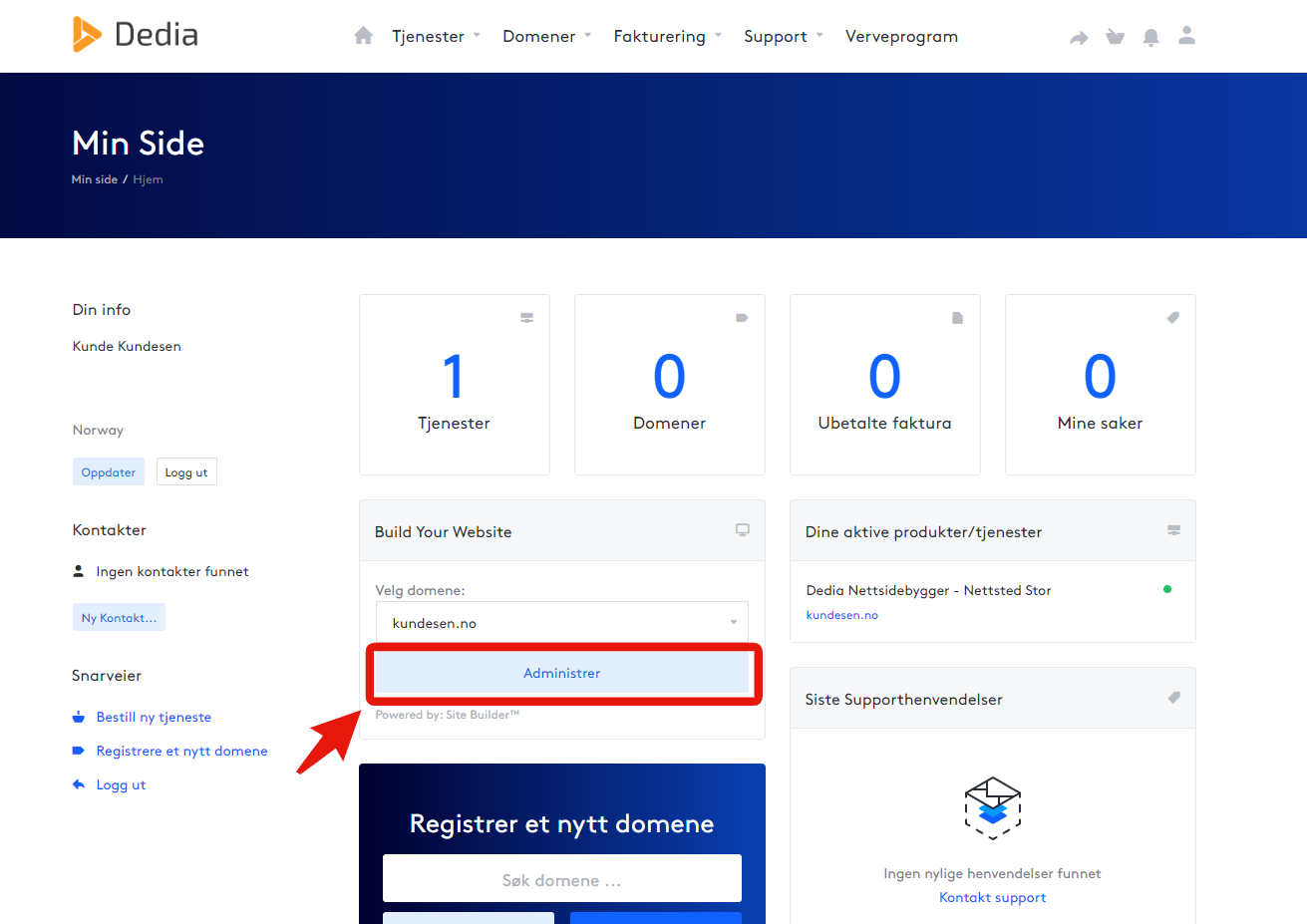This screenshot has width=1307, height=924.
Task: Click the person icon by Ingen kontakter funnet
Action: (79, 571)
